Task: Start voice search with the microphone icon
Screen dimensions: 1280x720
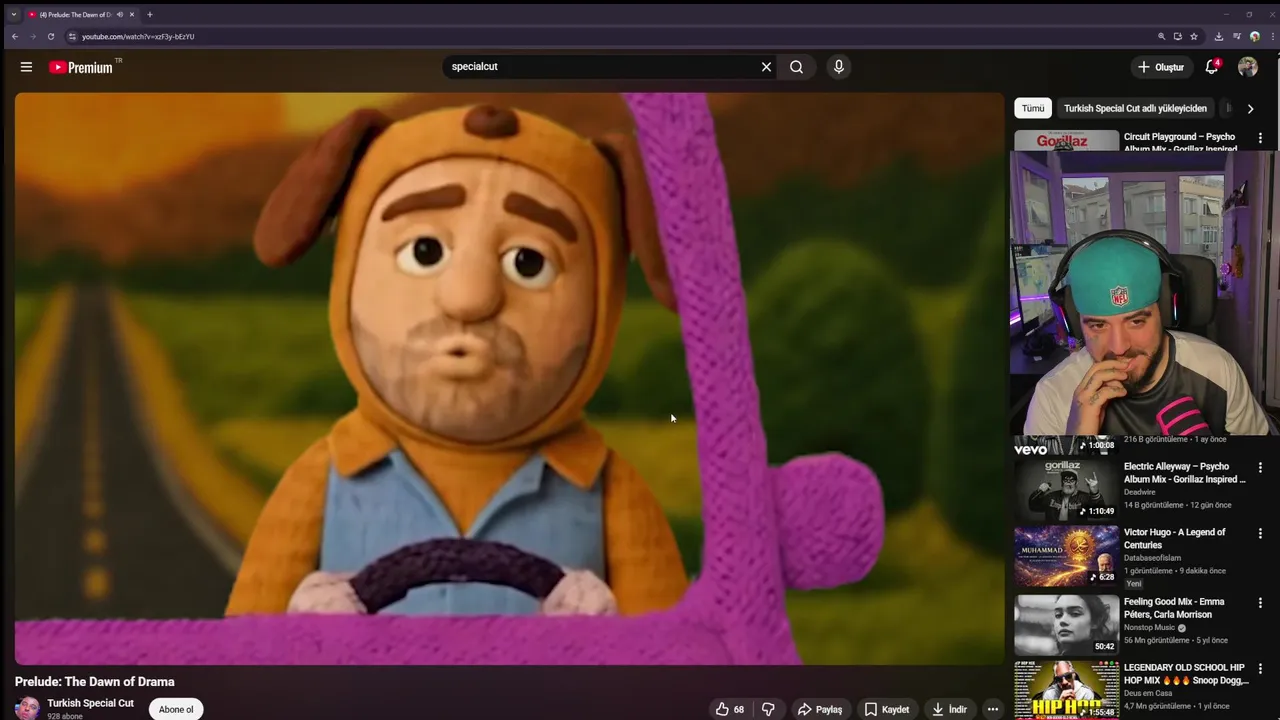Action: (838, 67)
